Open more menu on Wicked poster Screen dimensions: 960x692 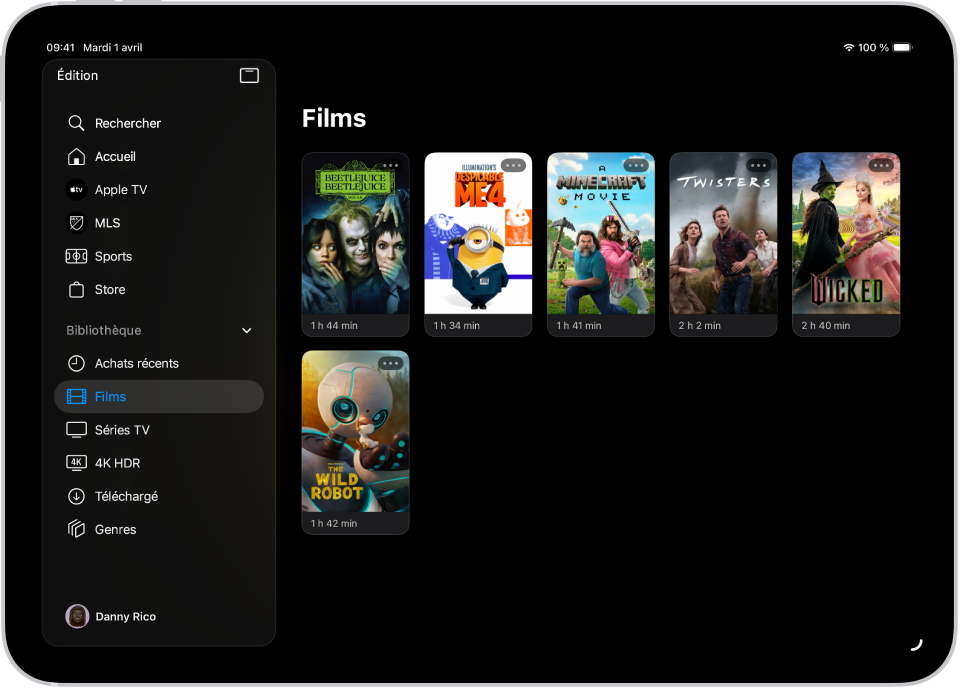click(x=881, y=165)
